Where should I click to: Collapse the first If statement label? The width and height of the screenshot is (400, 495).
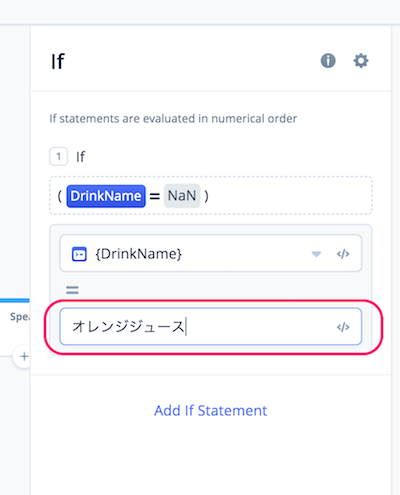click(x=80, y=157)
